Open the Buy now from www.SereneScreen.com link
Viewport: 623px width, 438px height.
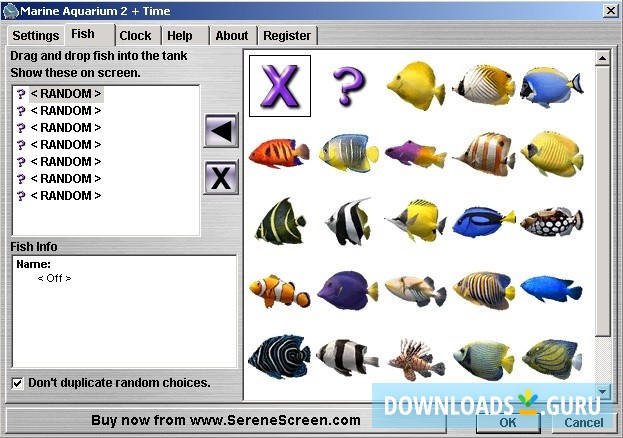click(226, 421)
